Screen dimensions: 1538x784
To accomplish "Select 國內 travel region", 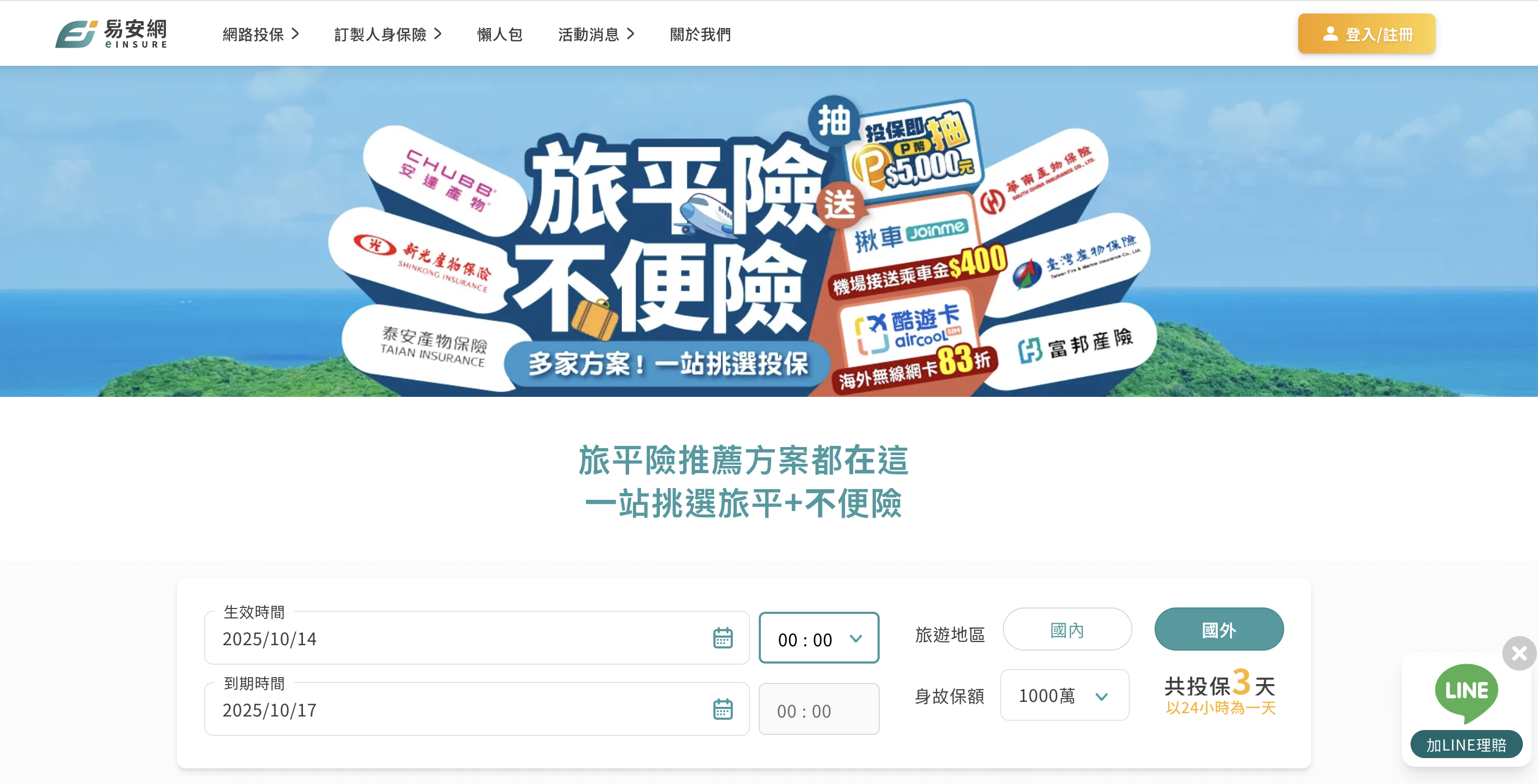I will coord(1067,630).
